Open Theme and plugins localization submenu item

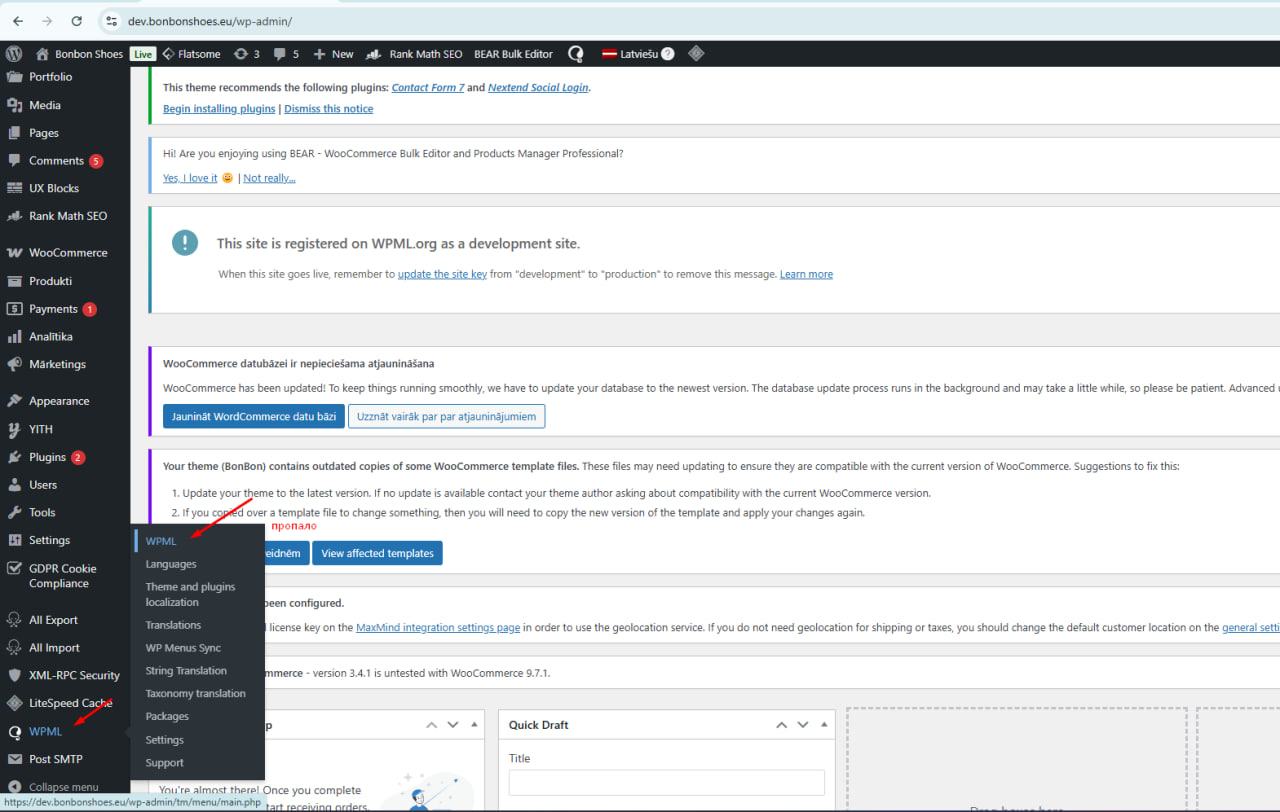pyautogui.click(x=190, y=594)
